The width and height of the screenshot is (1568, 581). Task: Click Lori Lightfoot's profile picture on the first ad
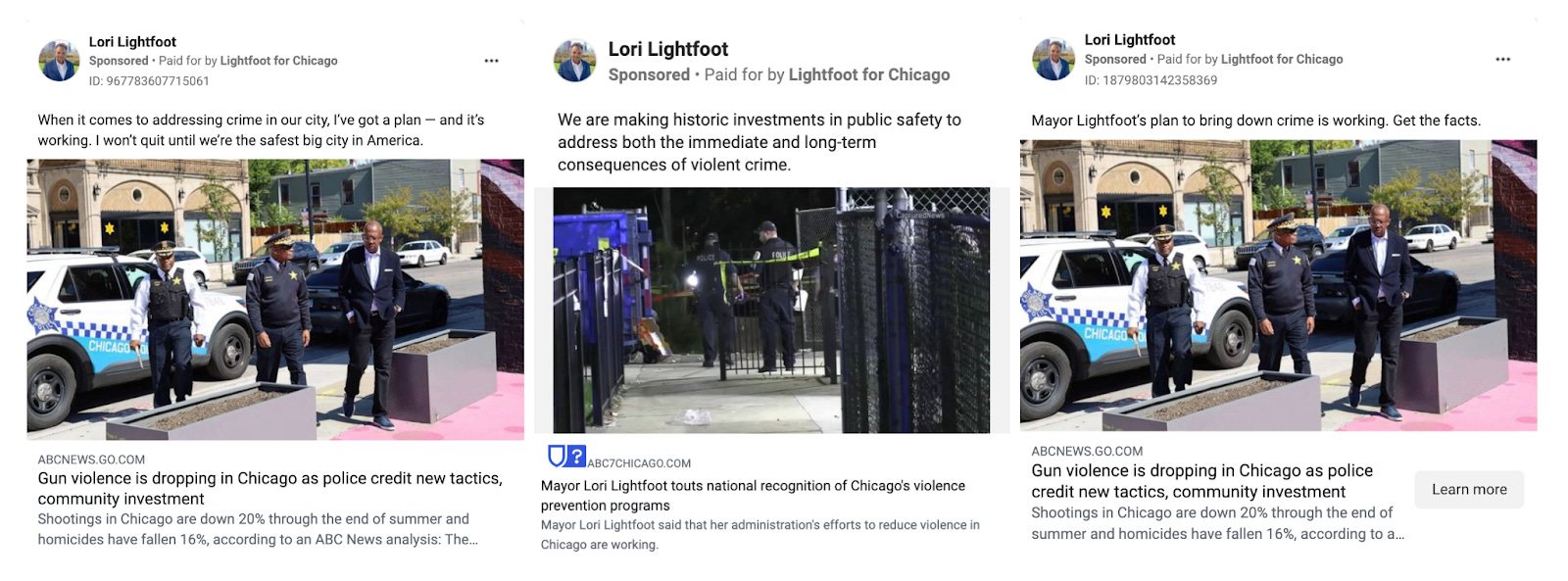point(59,61)
